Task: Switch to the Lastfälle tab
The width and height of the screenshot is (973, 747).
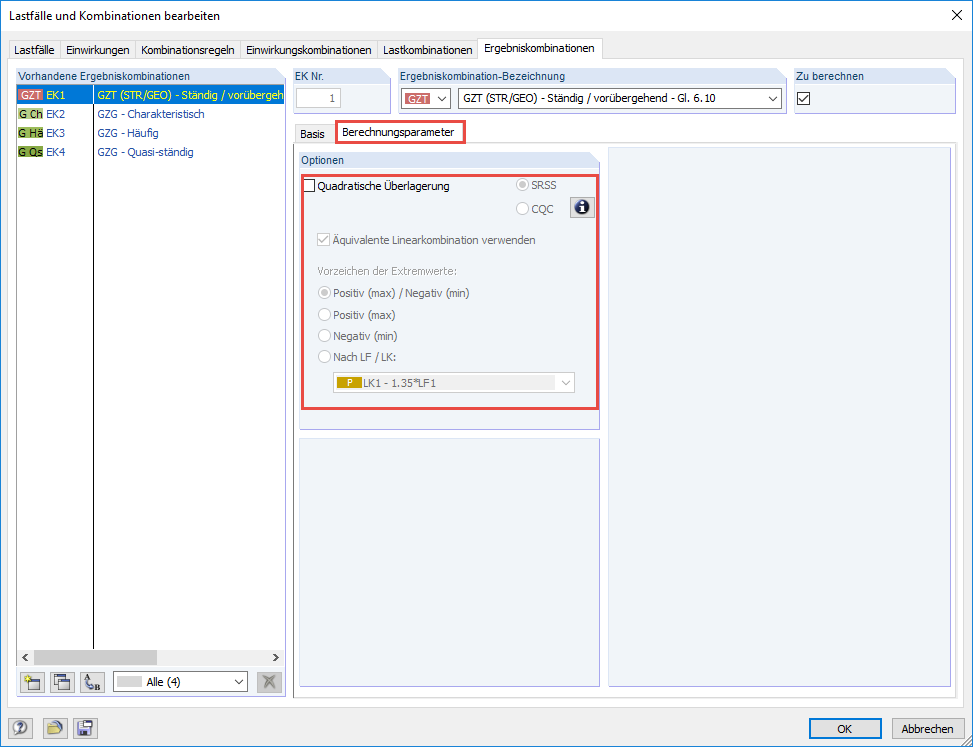Action: pos(34,50)
